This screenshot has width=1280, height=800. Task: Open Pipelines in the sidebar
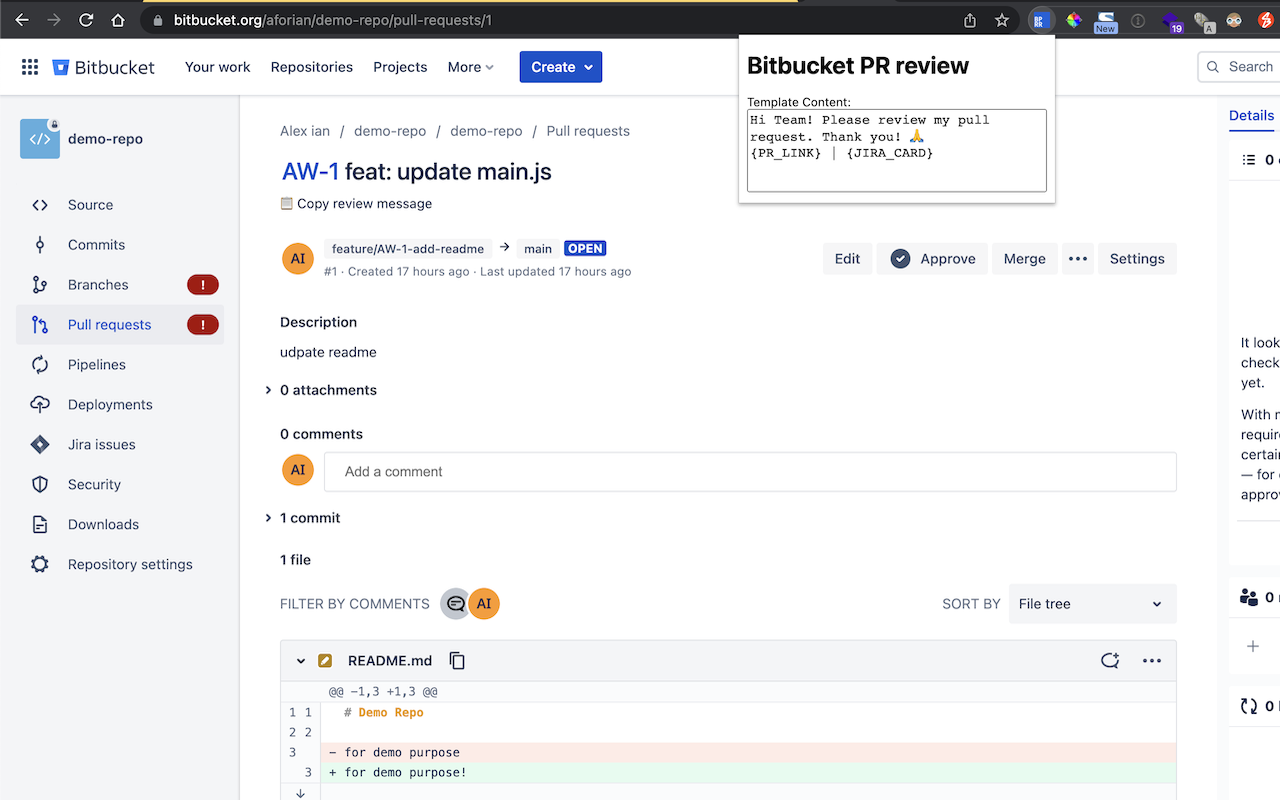click(97, 365)
